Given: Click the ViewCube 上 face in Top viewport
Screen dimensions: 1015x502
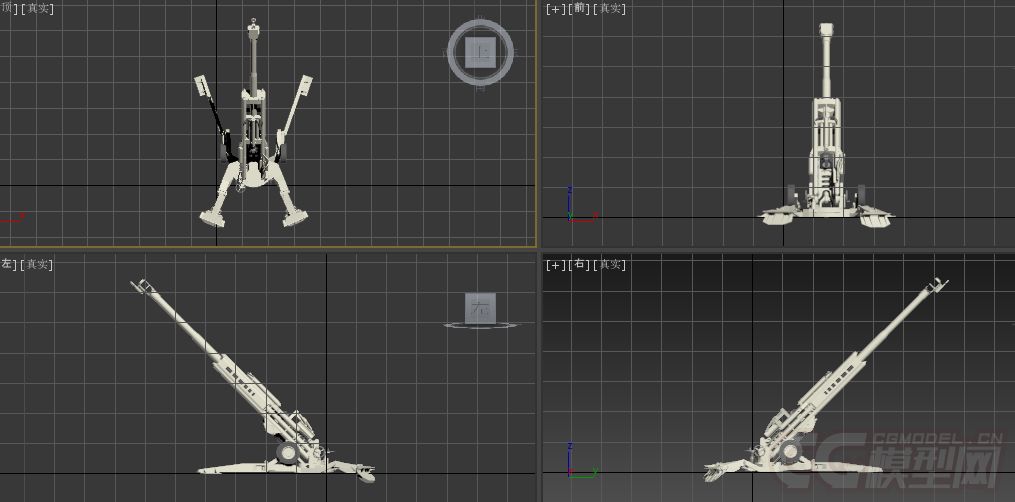Looking at the screenshot, I should pos(481,52).
